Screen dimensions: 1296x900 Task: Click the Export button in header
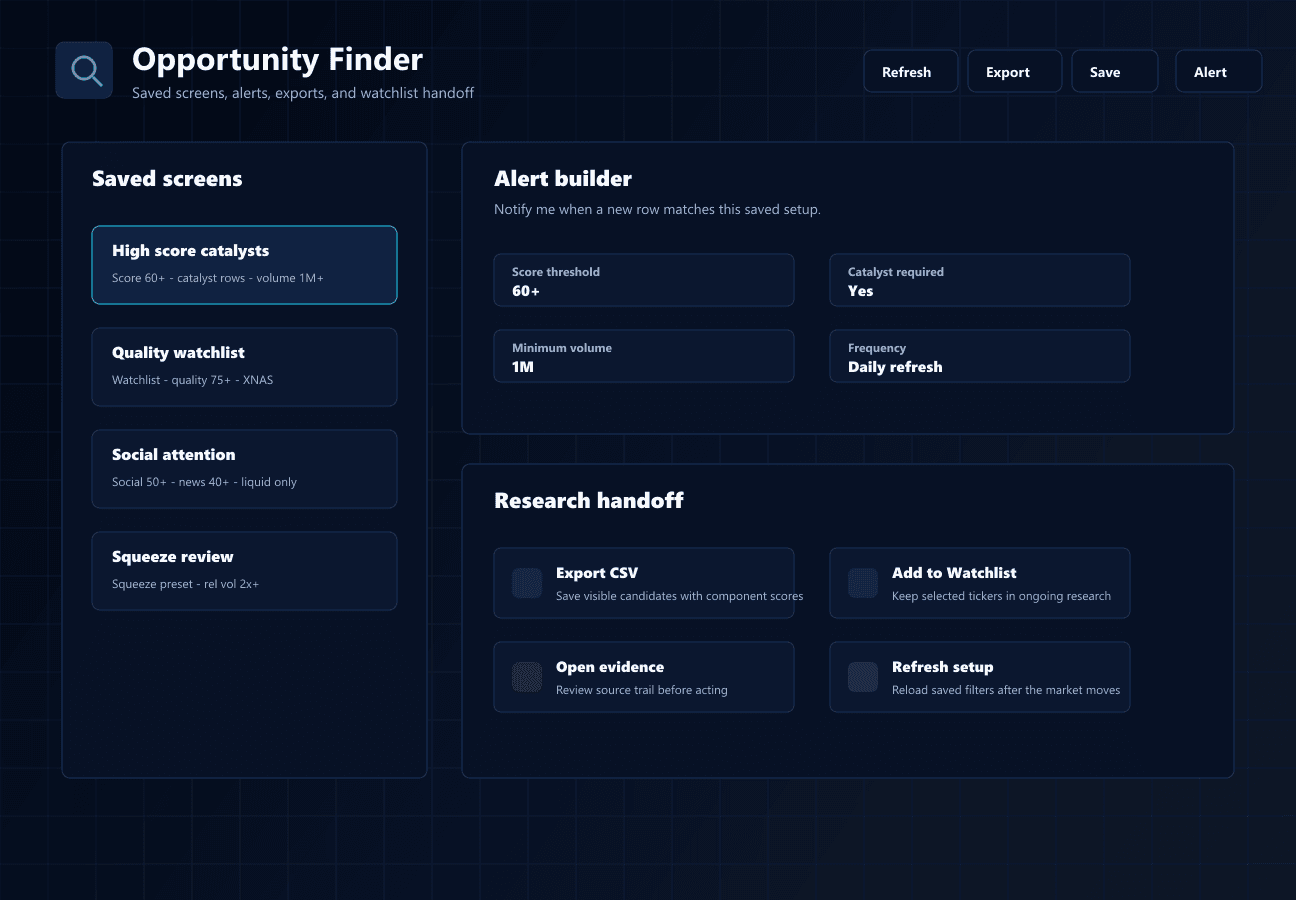[x=1015, y=71]
